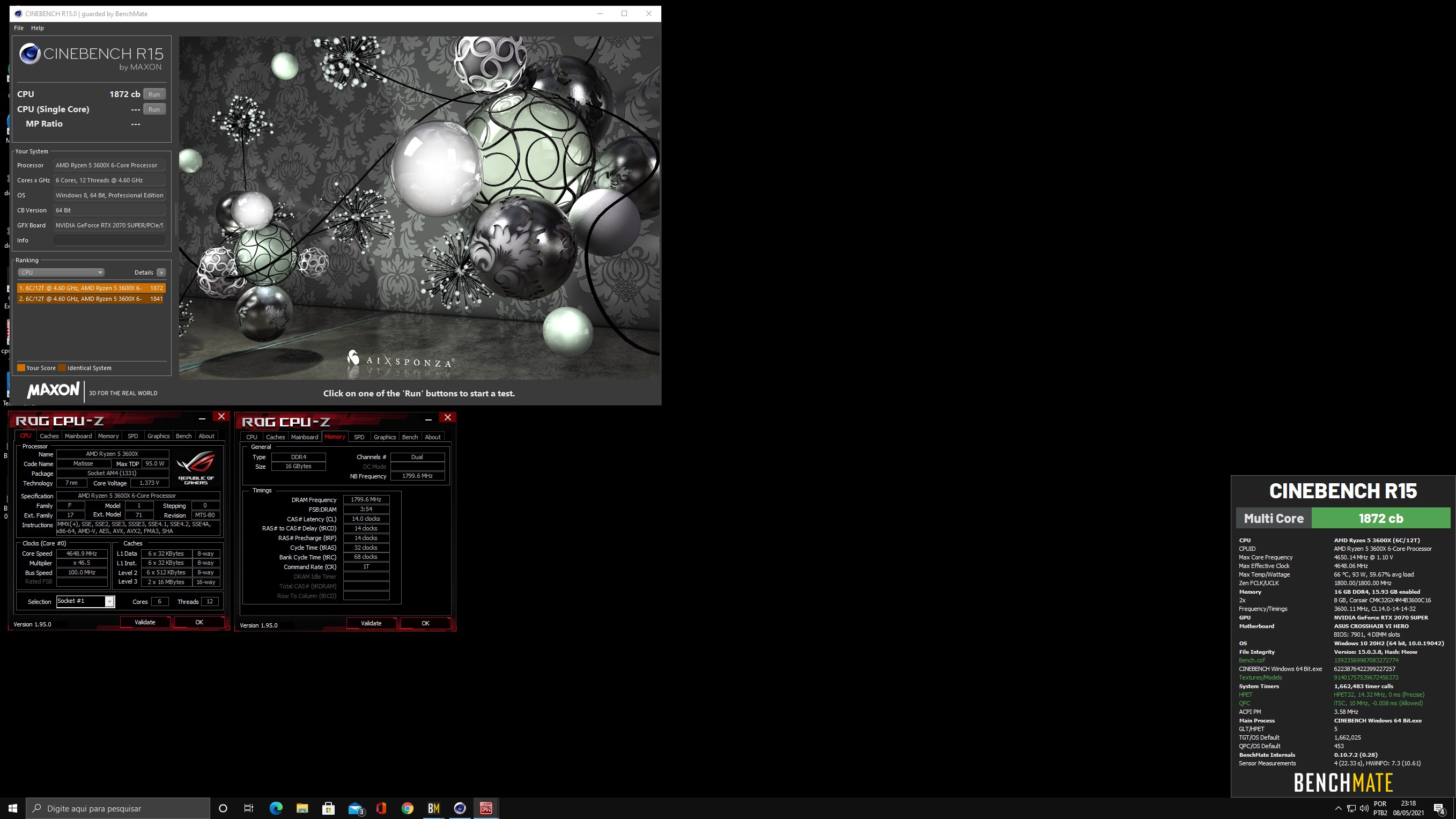Screen dimensions: 1456x819
Task: Expand ranking Details arrow button
Action: click(161, 272)
